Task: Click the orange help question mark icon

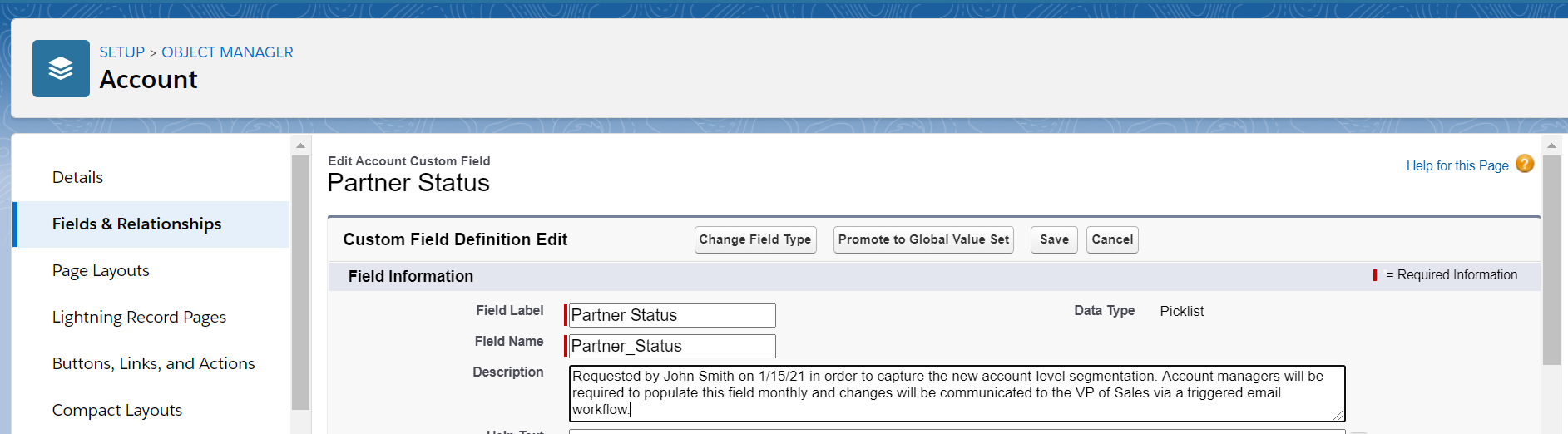Action: [x=1524, y=164]
